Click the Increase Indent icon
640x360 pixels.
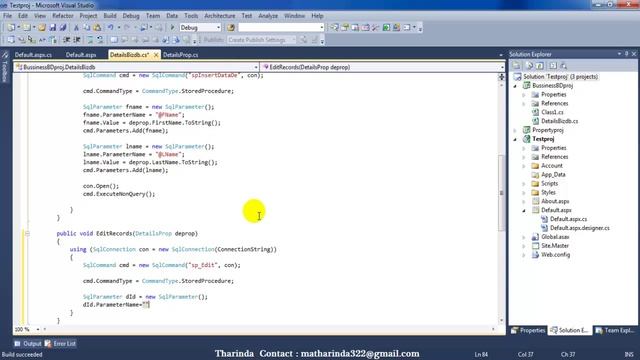coord(76,40)
